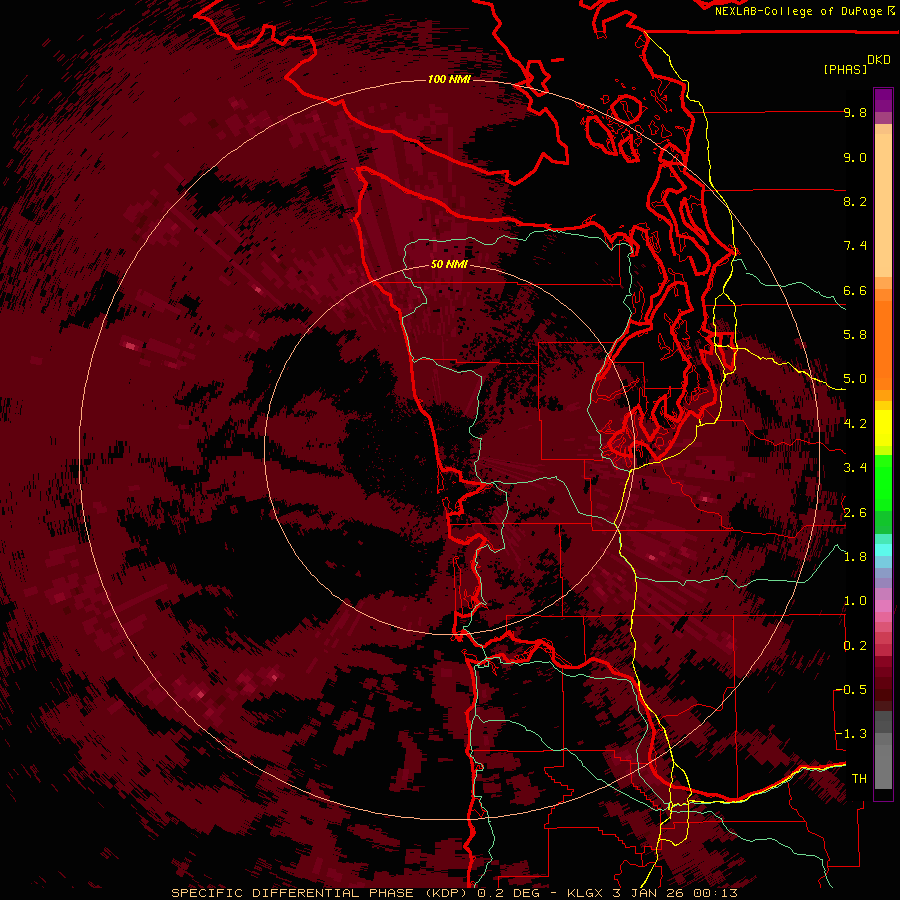Pick the dark orange color scale segment
Image resolution: width=900 pixels, height=900 pixels.
pyautogui.click(x=883, y=344)
